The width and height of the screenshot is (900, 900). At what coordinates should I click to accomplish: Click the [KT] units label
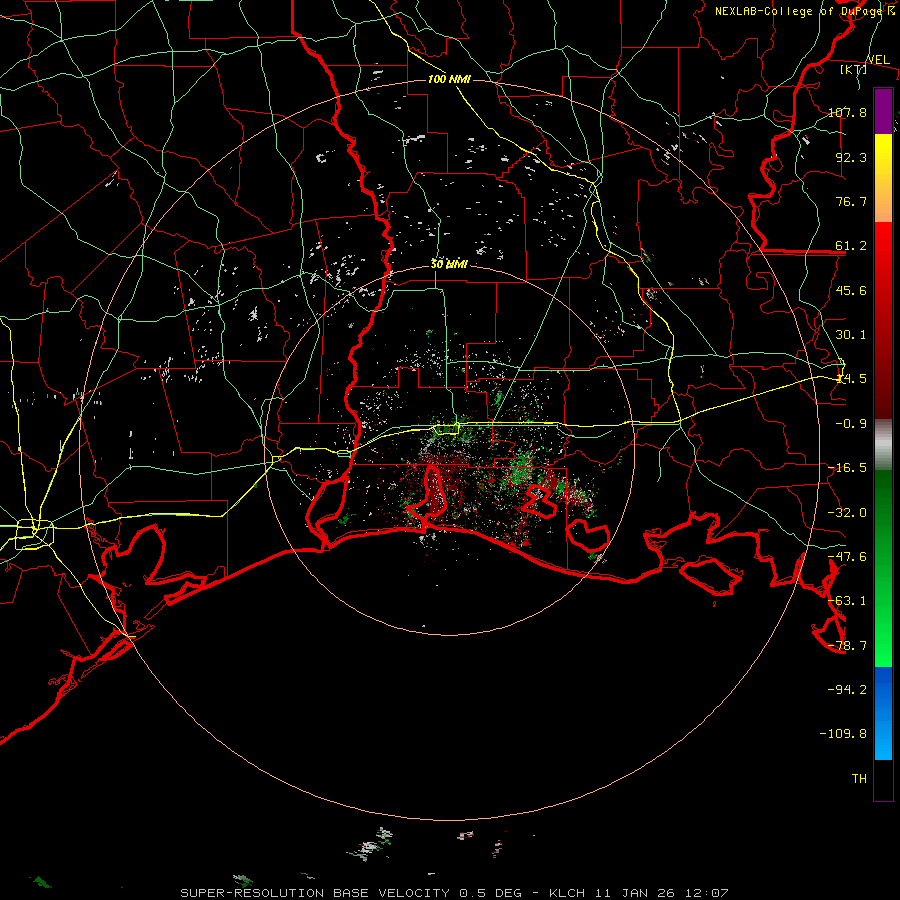pyautogui.click(x=854, y=69)
